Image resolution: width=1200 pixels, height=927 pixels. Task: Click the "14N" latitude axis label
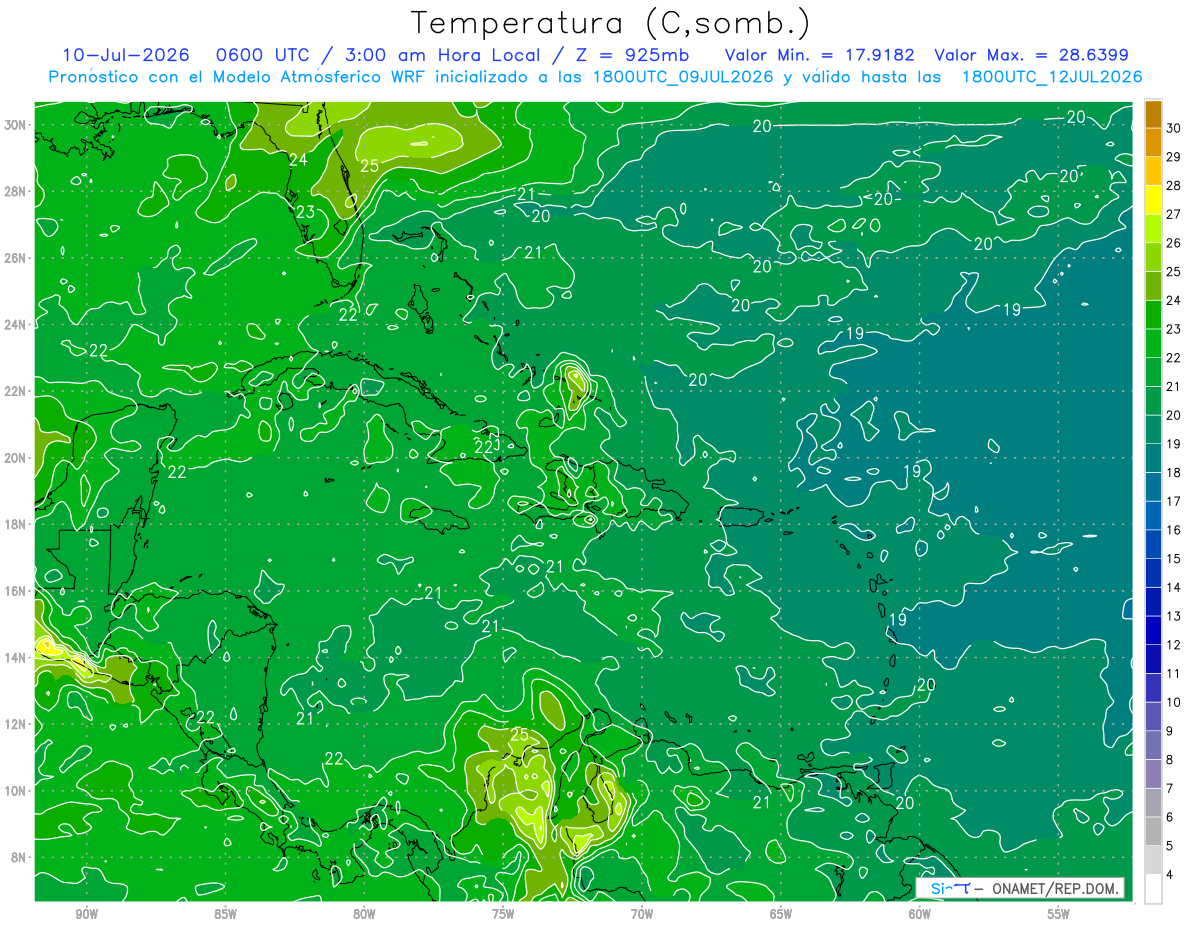tap(16, 657)
